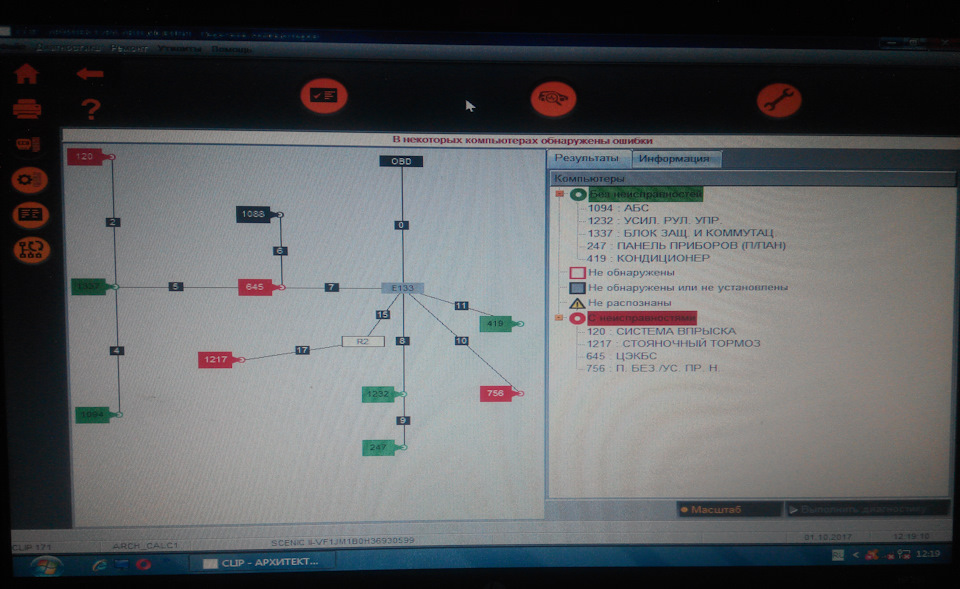Viewport: 960px width, 589px height.
Task: Select the 'С неисправностями' red heading
Action: (642, 318)
